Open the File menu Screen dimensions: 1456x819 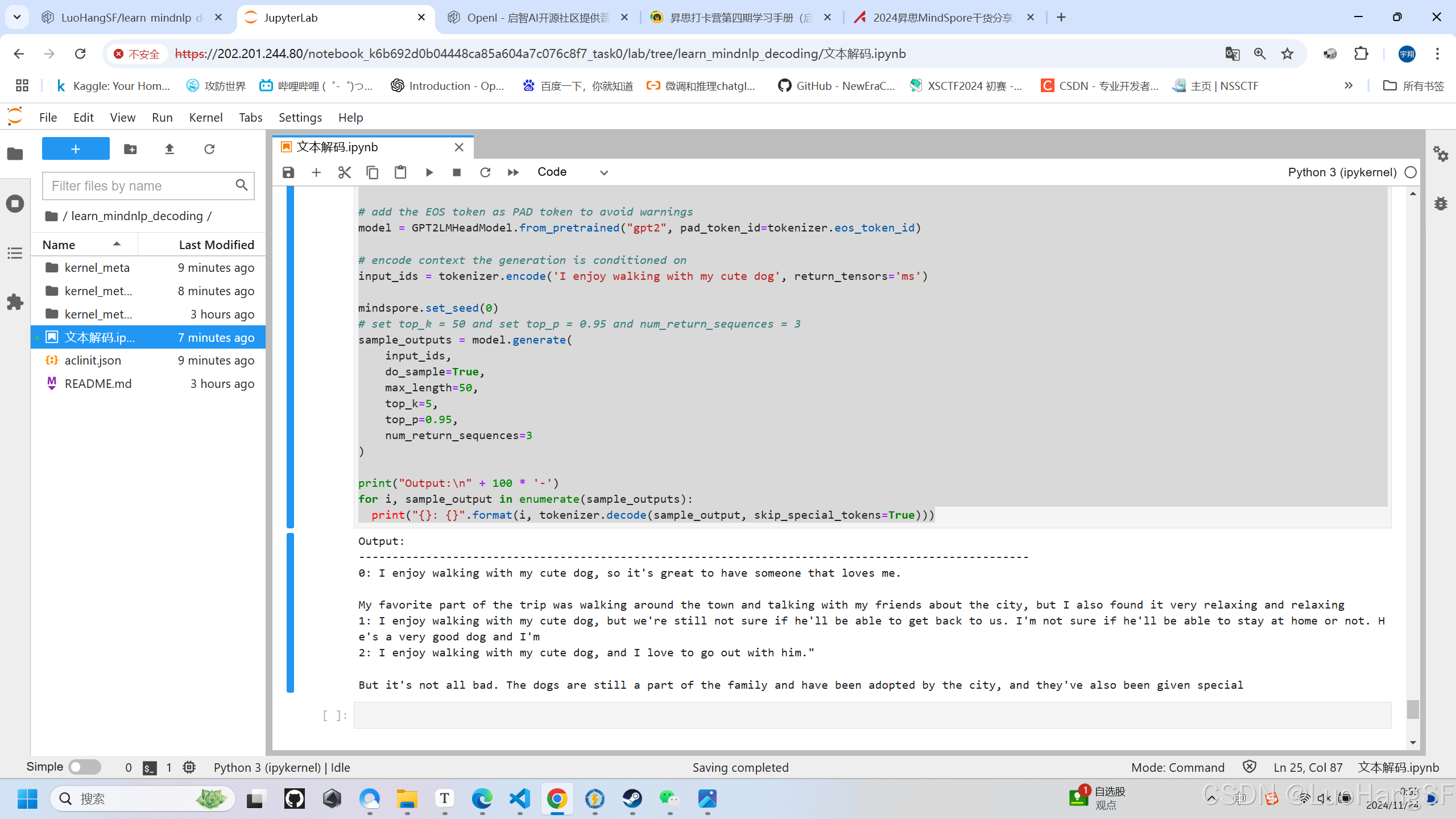click(48, 117)
